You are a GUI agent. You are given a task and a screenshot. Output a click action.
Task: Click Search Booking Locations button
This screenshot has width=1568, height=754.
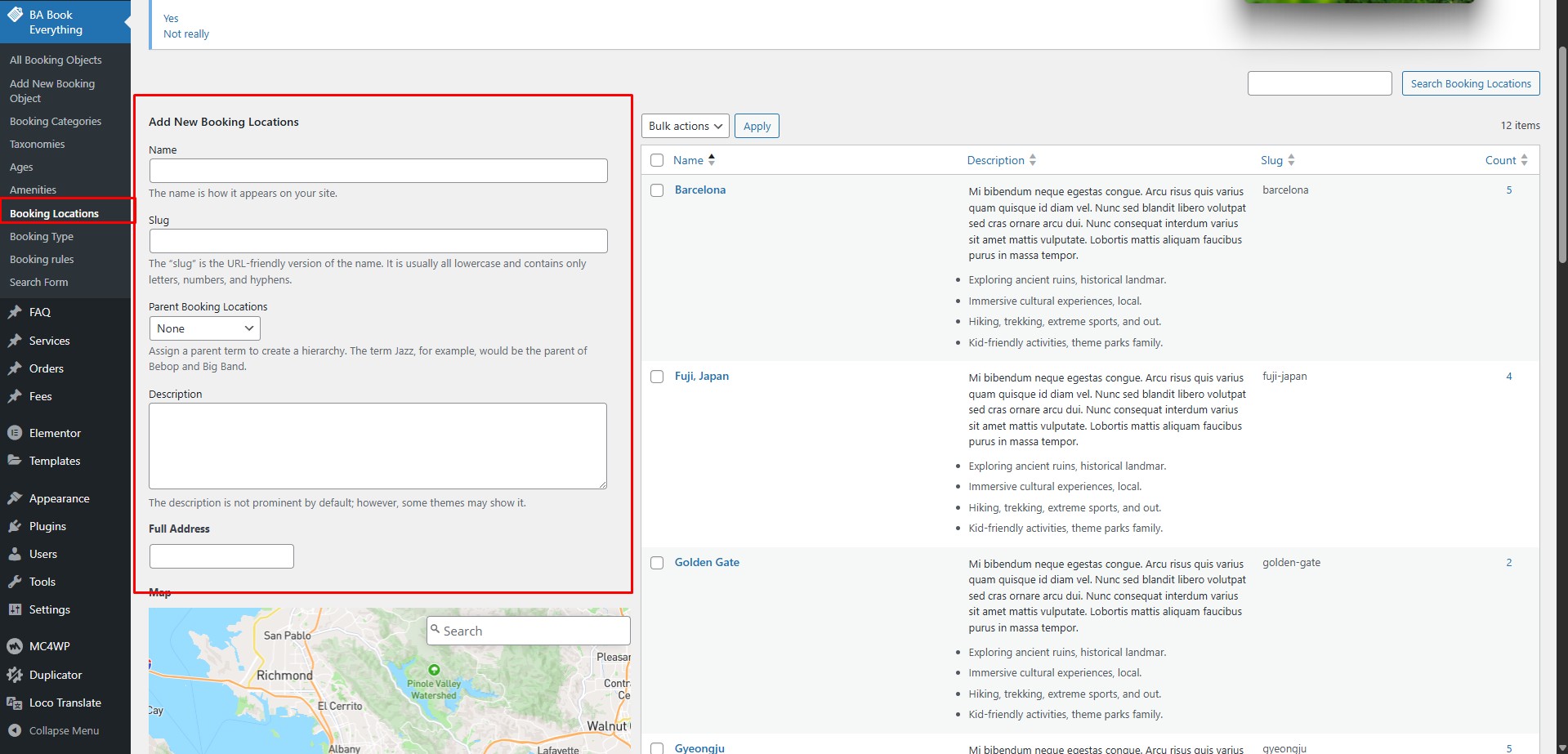coord(1471,83)
